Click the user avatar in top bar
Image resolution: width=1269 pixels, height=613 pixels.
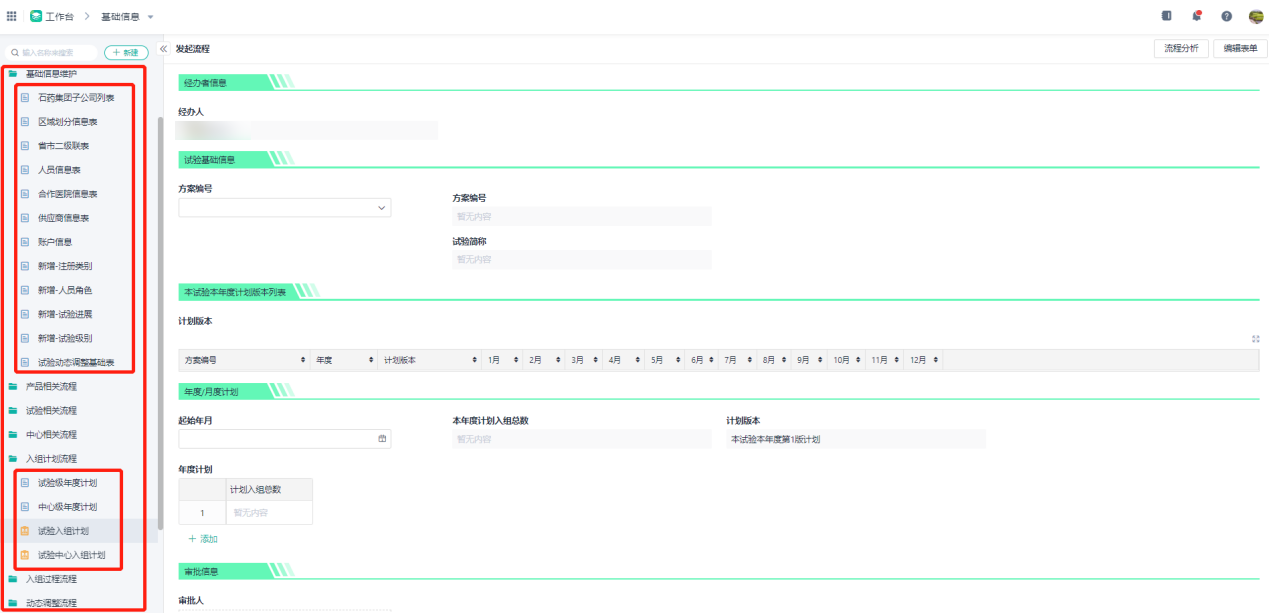tap(1255, 16)
